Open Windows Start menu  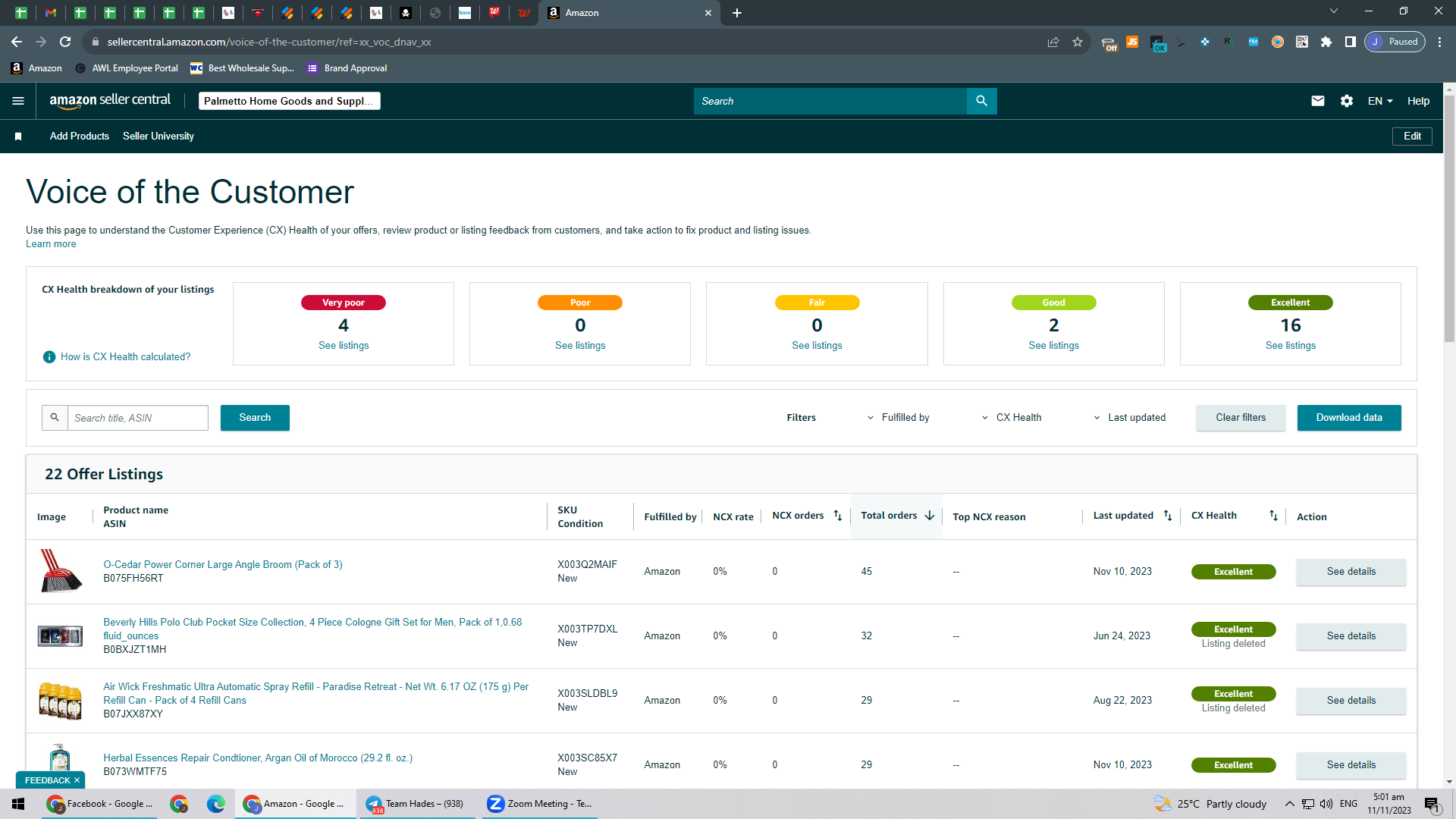(x=19, y=804)
